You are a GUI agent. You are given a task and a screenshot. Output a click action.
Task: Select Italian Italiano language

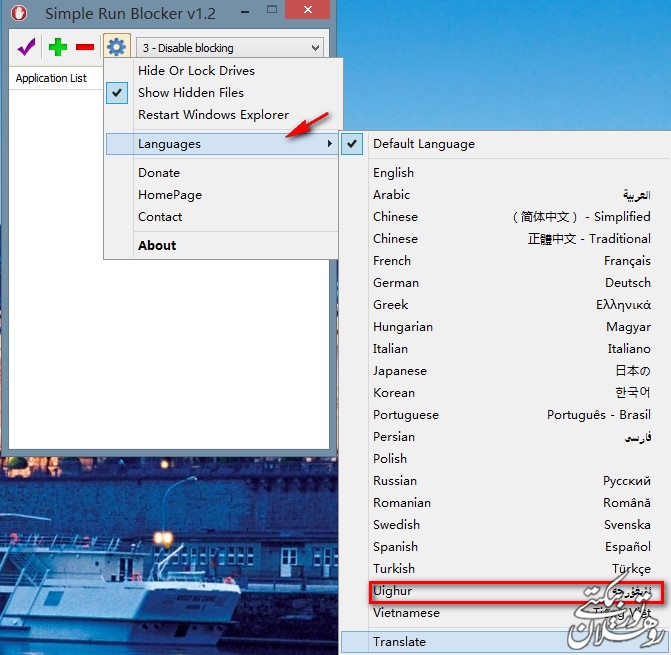(505, 349)
